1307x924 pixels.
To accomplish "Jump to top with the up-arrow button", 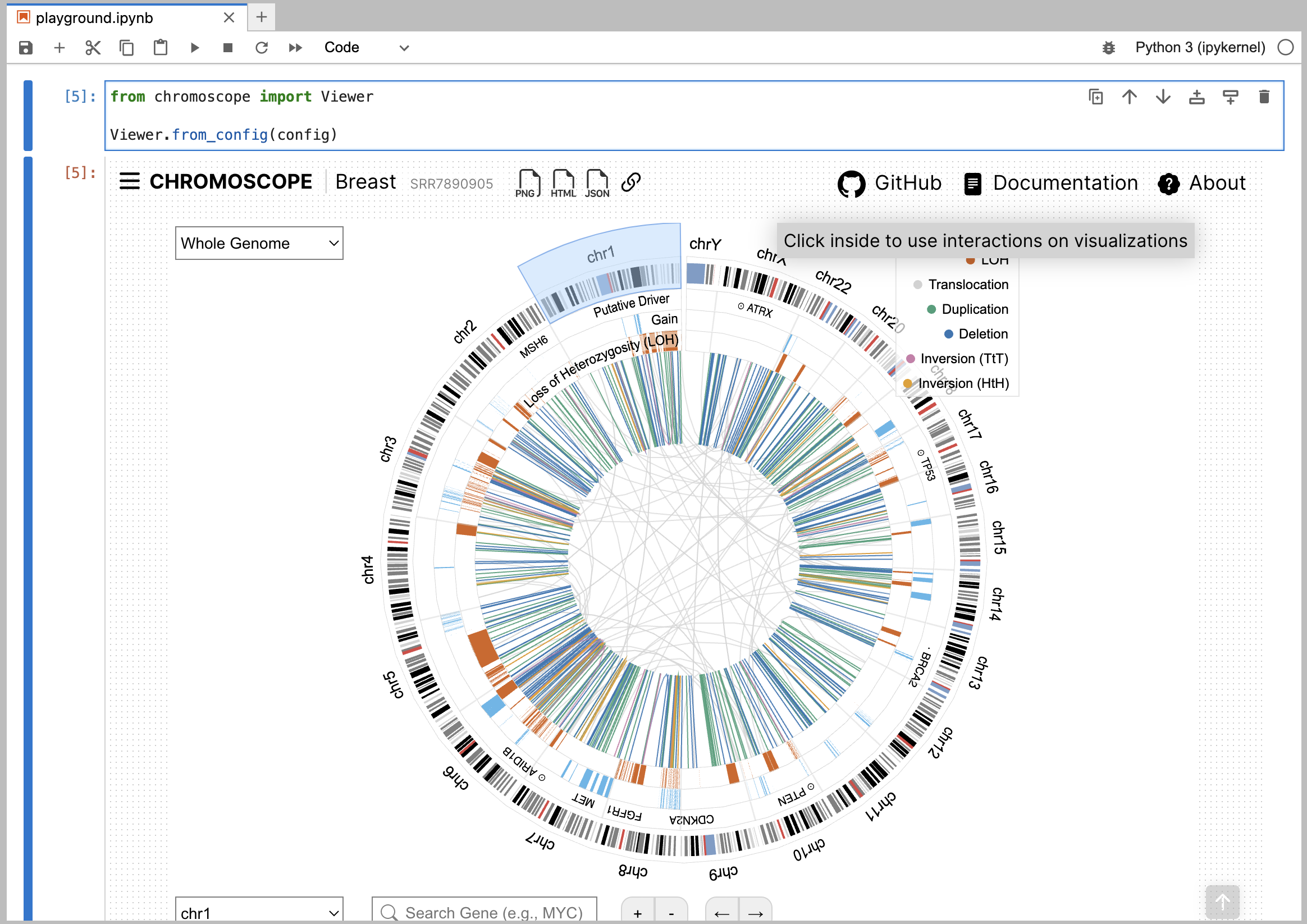I will [1222, 902].
